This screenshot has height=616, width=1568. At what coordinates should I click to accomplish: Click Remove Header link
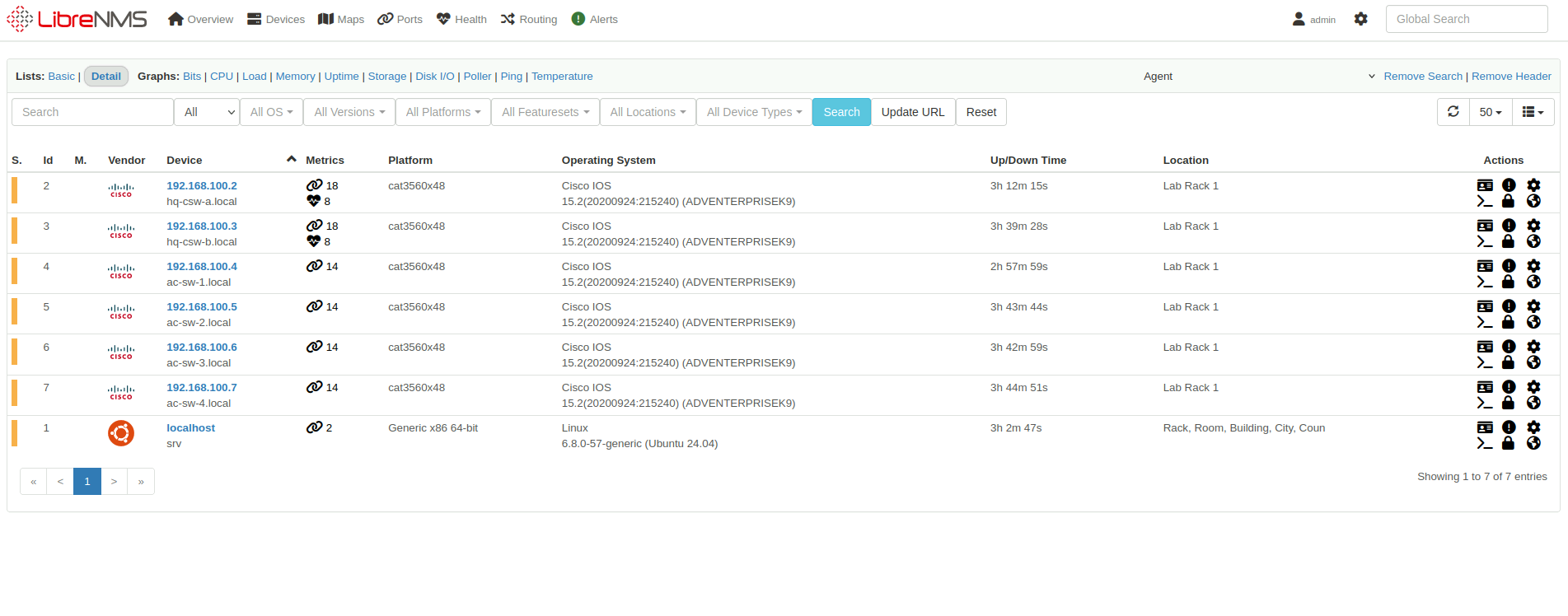pos(1511,76)
